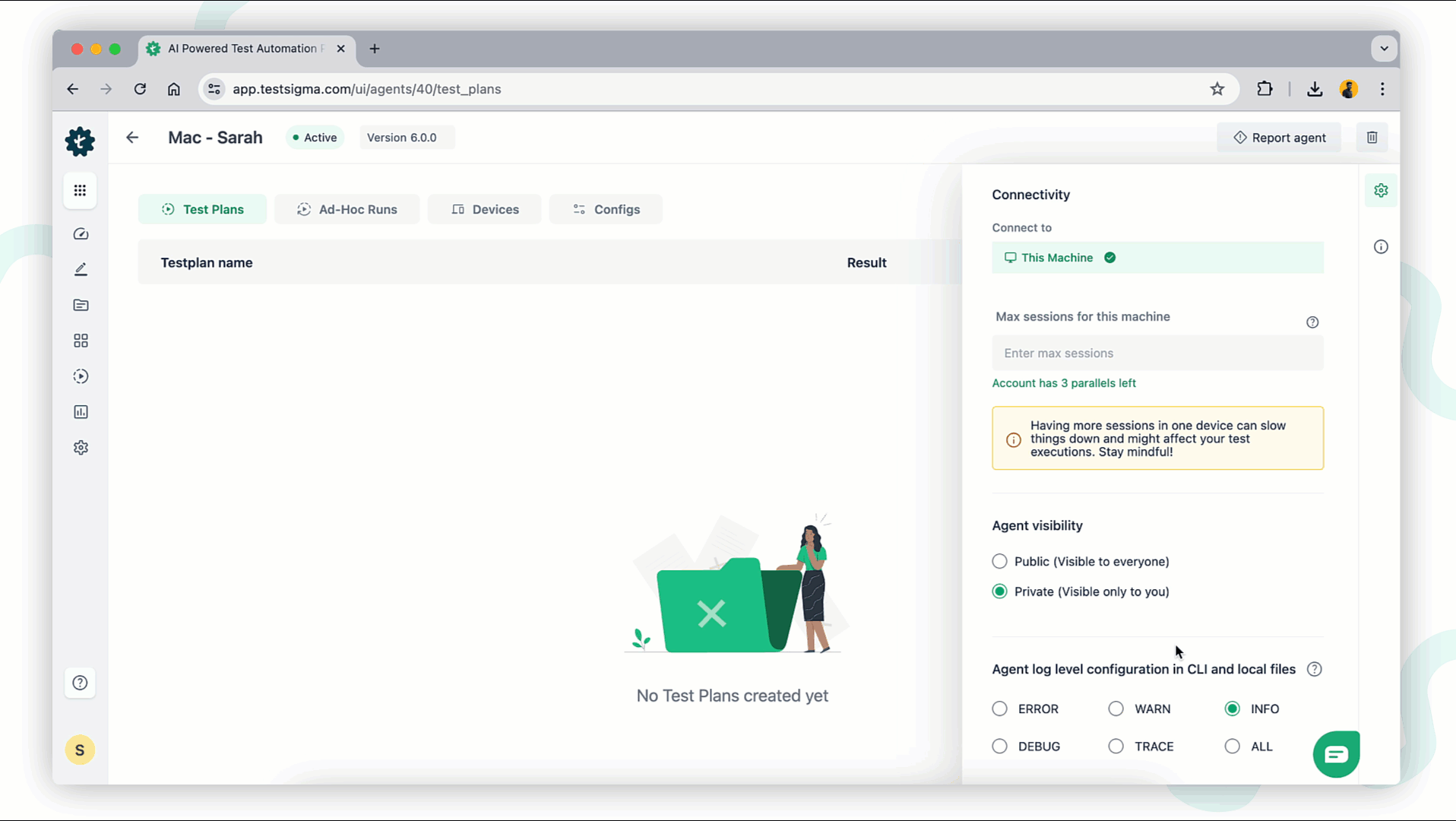Open the apps grid menu in sidebar

tap(80, 190)
